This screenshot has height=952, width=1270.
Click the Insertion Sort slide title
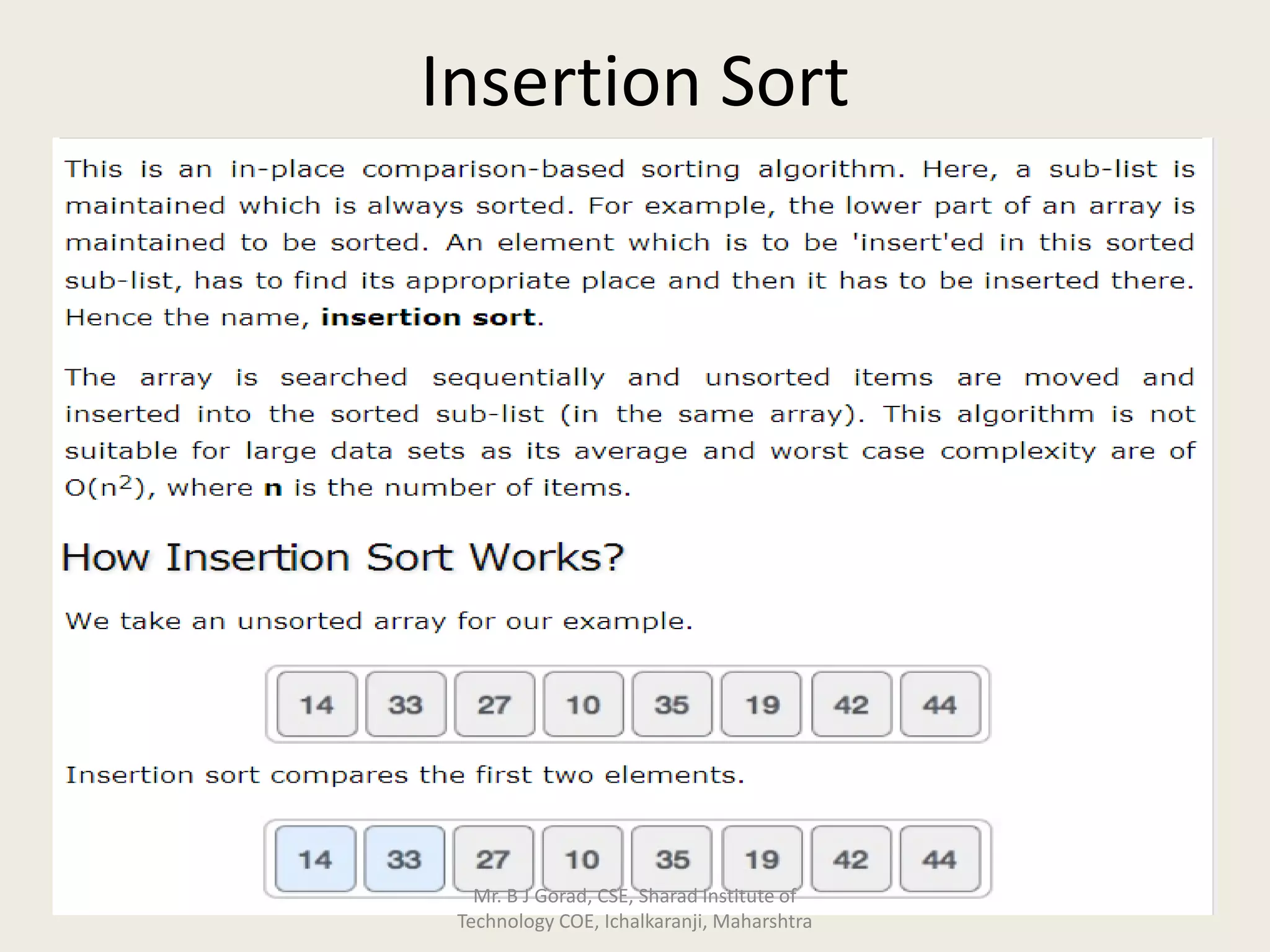[634, 82]
